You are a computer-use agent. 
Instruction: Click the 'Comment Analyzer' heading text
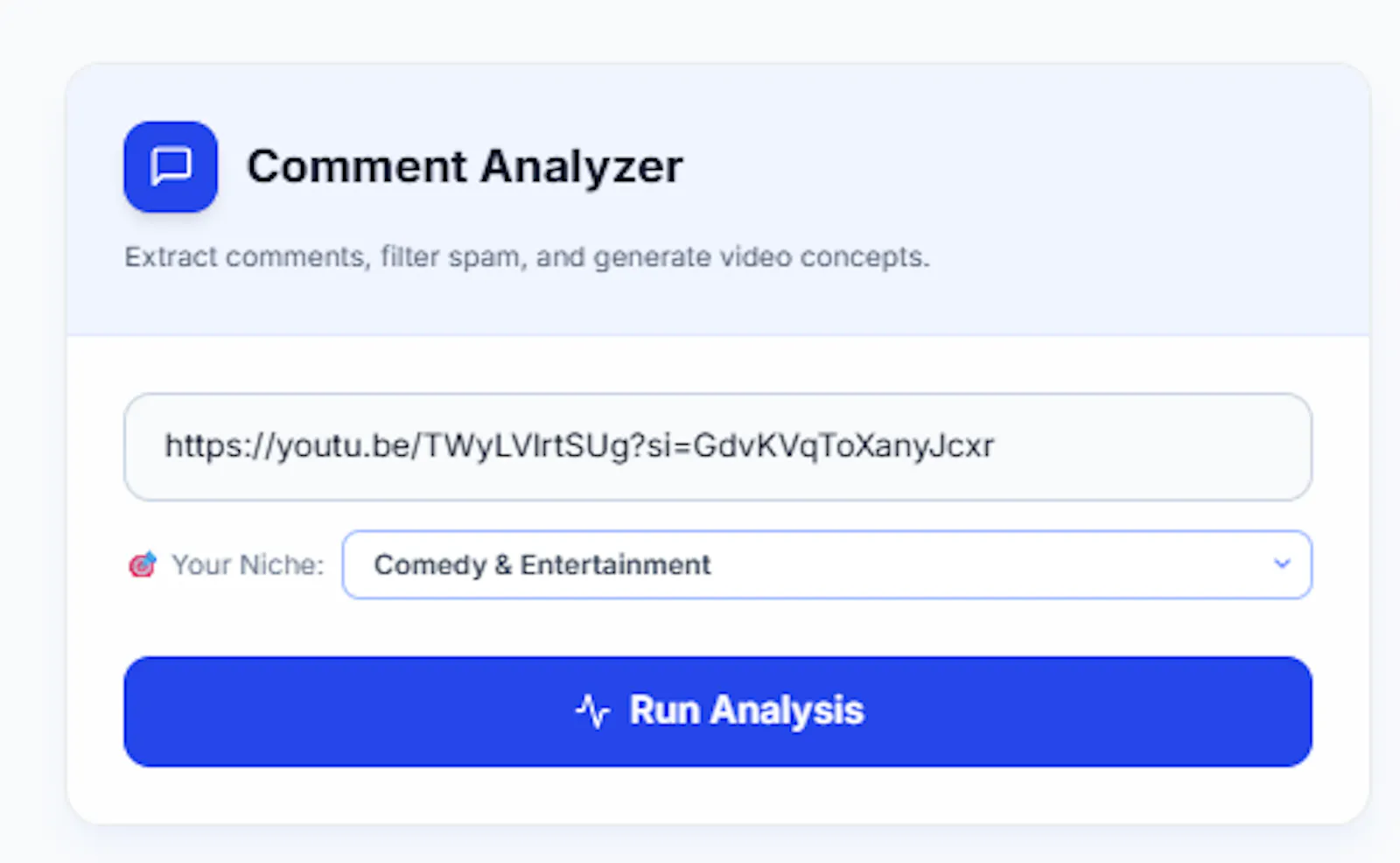(x=465, y=166)
